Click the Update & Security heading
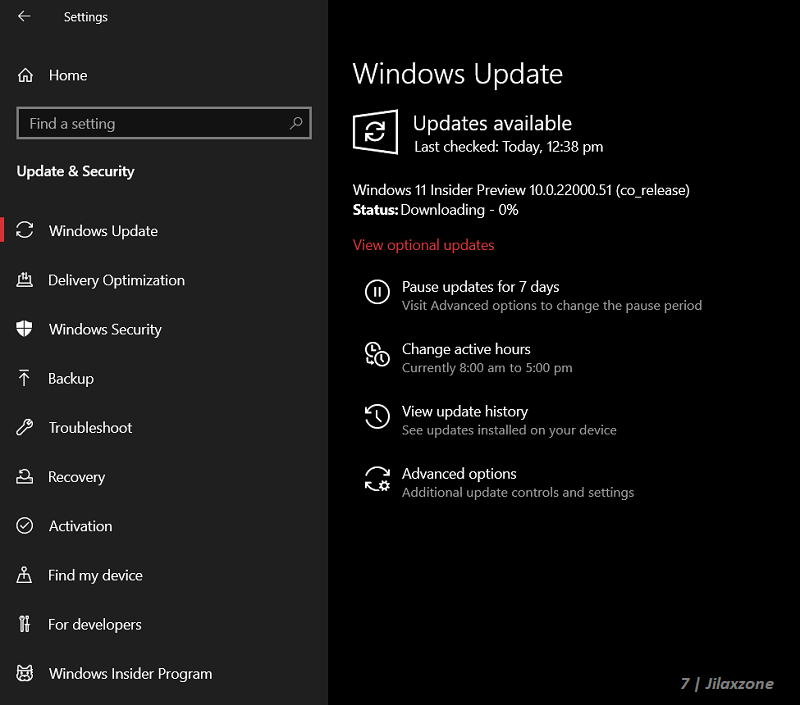The image size is (800, 705). [76, 171]
